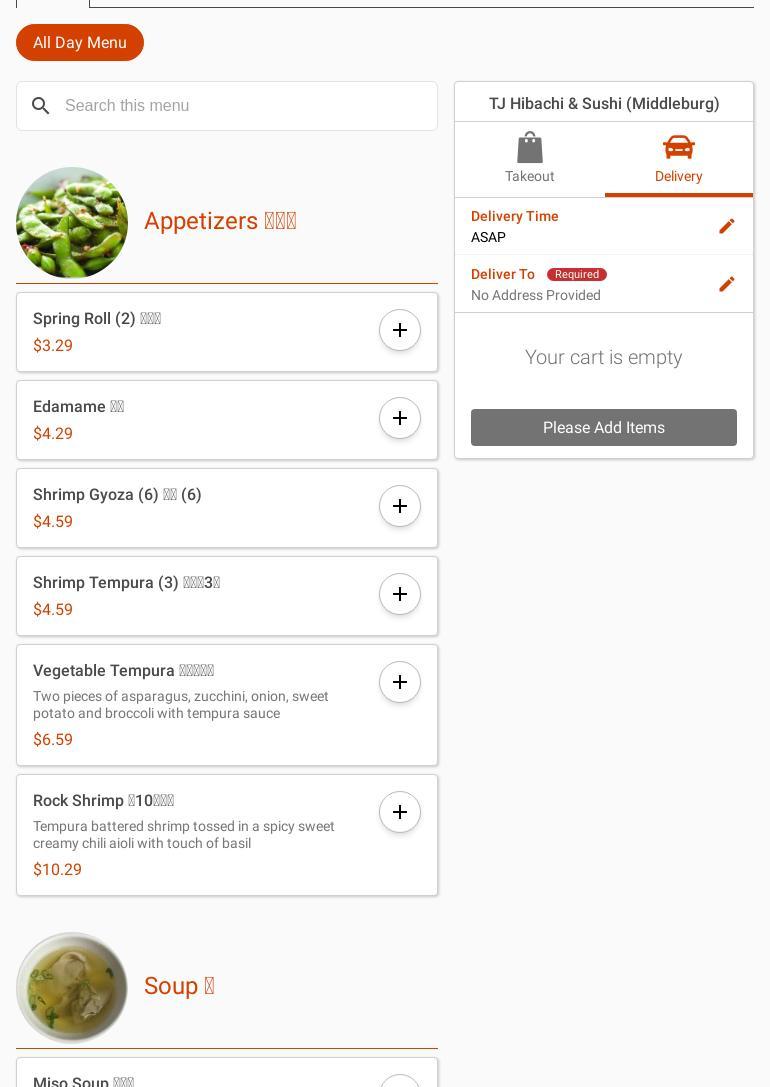The height and width of the screenshot is (1087, 770).
Task: Click the Appetizers edamame thumbnail
Action: tap(72, 222)
